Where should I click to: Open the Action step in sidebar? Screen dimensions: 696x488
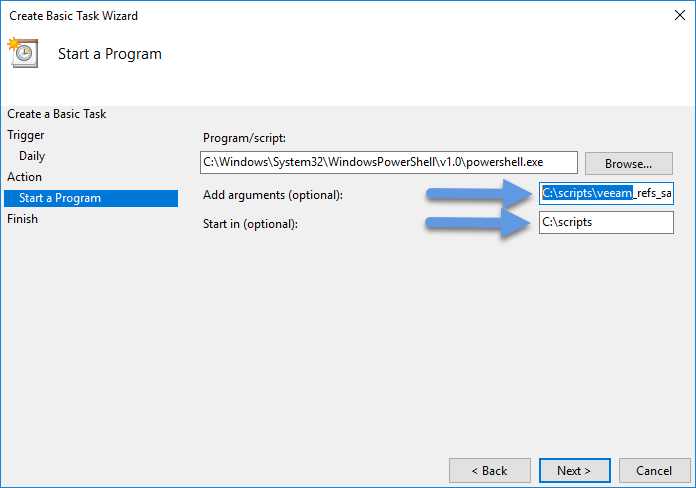24,177
